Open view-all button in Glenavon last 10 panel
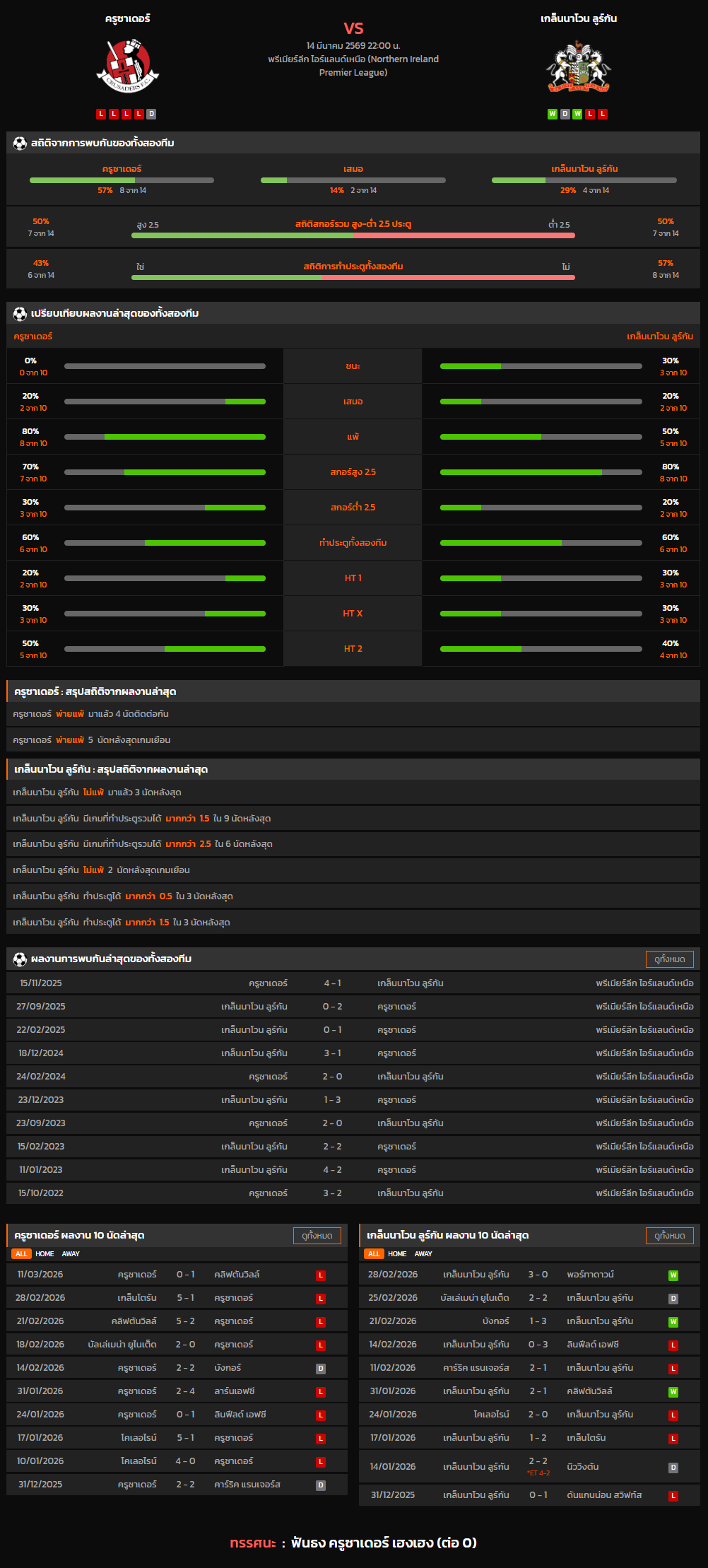This screenshot has width=708, height=1568. point(669,1236)
